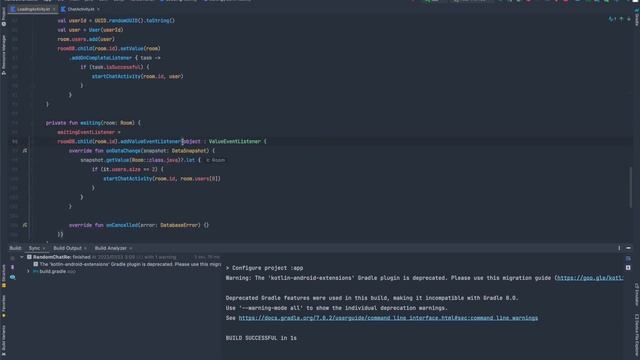
Task: Open the Structure tool window
Action: click(4, 276)
